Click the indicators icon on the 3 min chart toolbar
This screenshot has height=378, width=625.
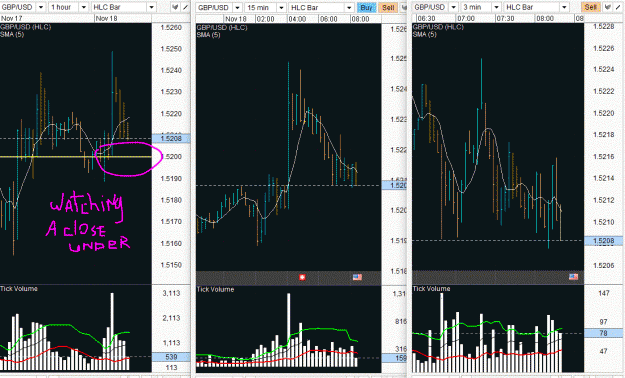607,7
